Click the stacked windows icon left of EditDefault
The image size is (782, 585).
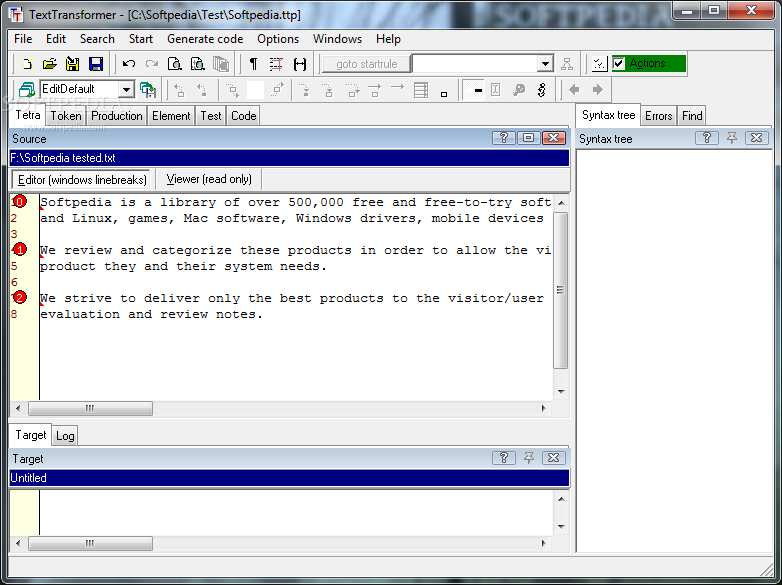[27, 90]
